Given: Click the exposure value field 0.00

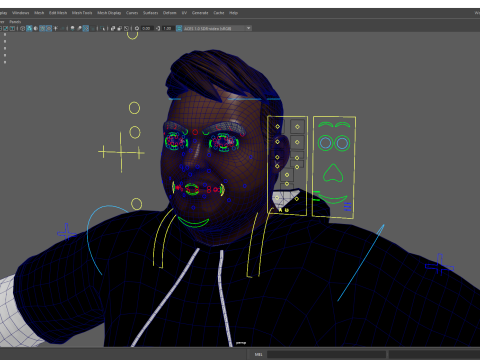Looking at the screenshot, I should [x=147, y=28].
